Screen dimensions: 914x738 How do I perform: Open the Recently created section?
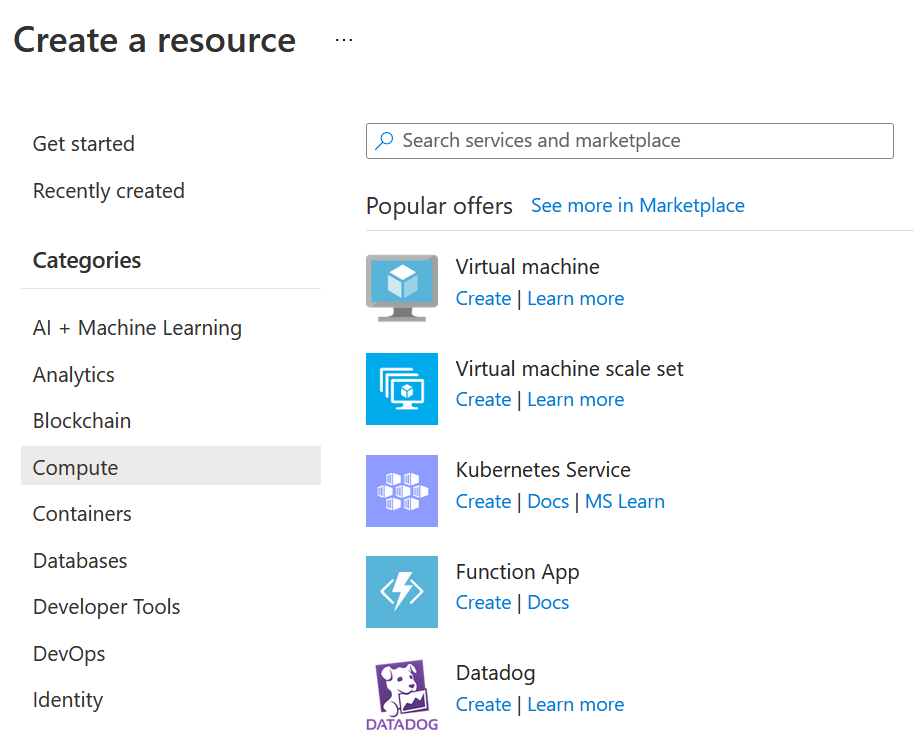tap(109, 191)
